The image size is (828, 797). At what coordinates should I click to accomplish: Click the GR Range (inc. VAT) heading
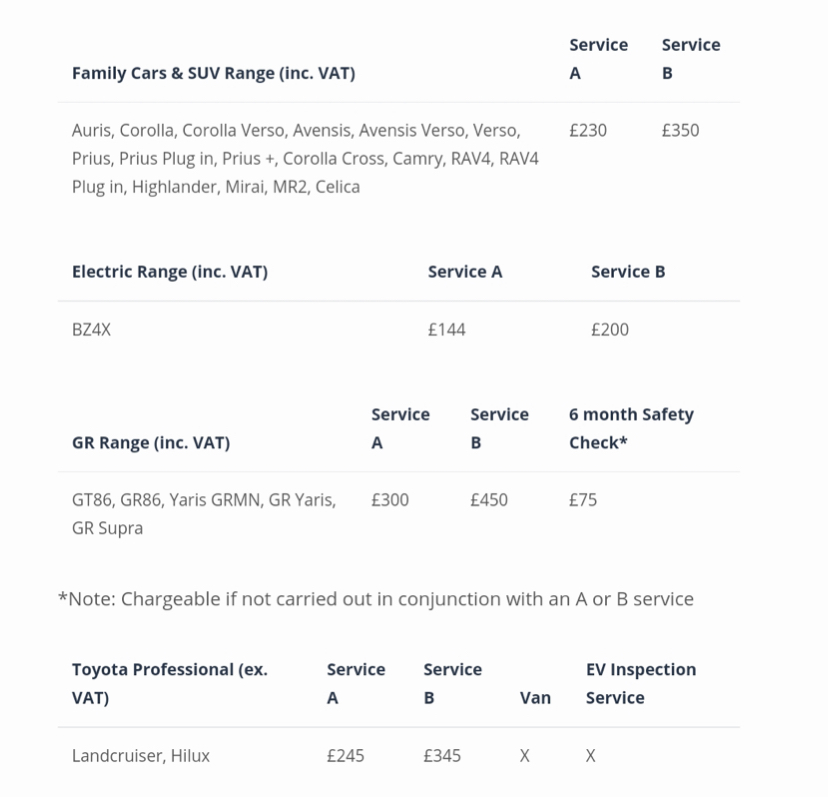pos(151,443)
